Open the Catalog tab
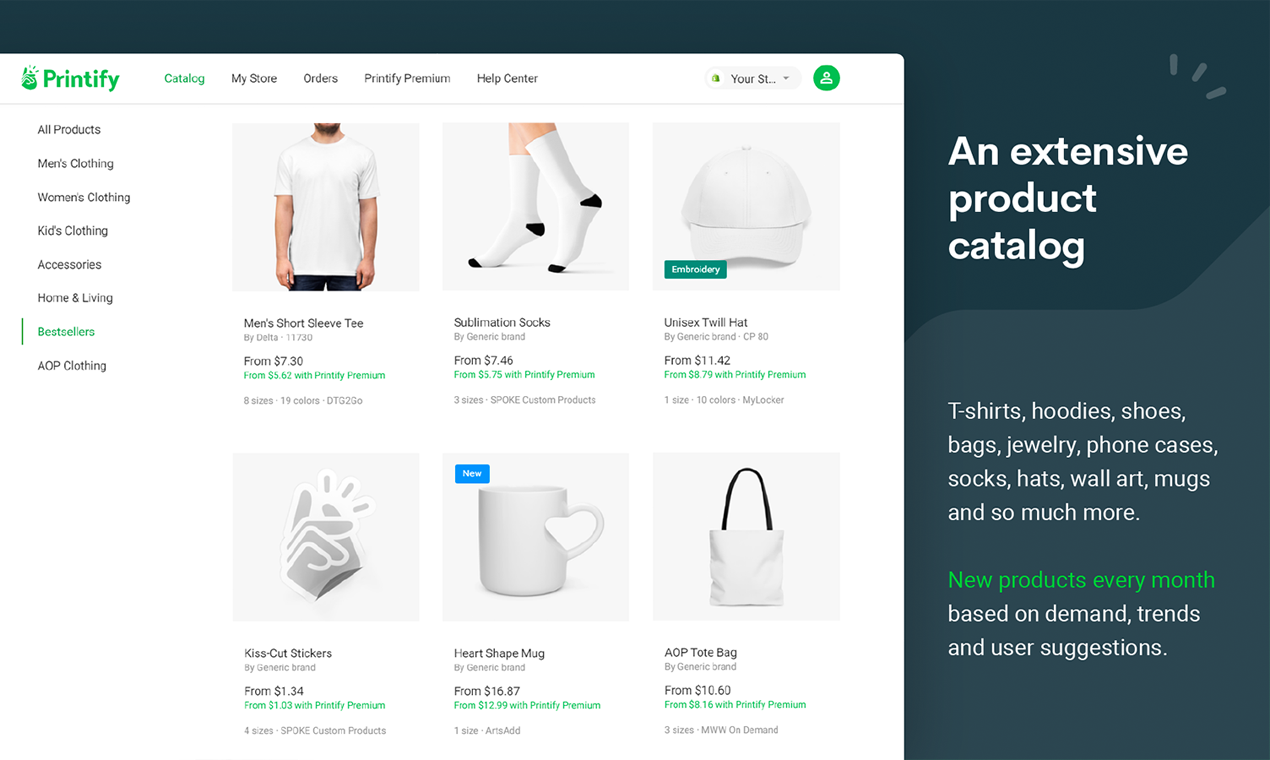The height and width of the screenshot is (760, 1270). (184, 78)
